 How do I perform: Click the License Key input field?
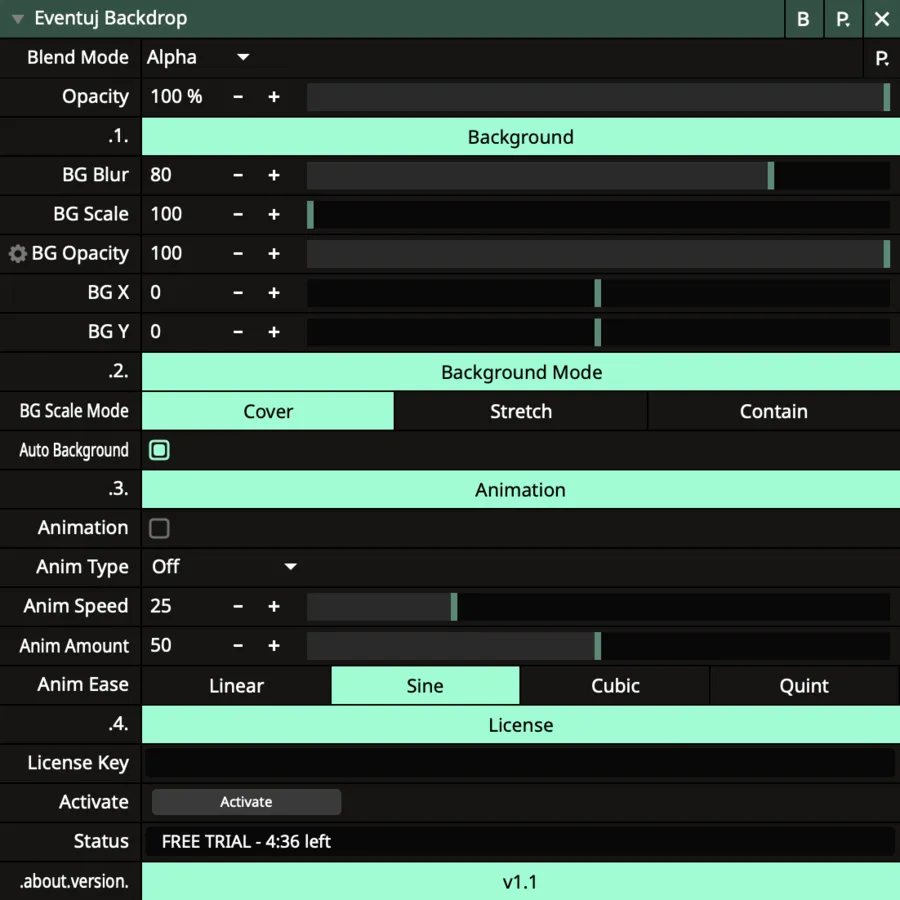(x=519, y=763)
